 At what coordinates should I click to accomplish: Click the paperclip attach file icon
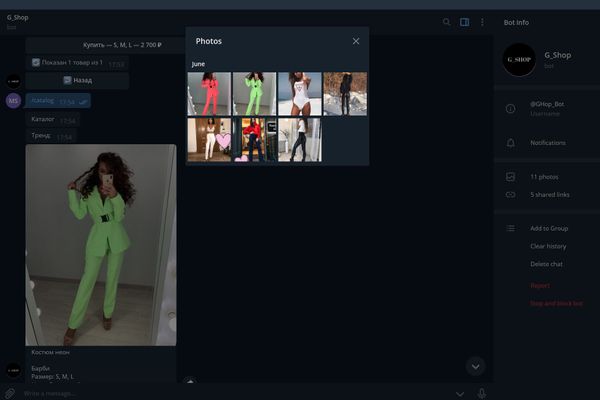[x=10, y=393]
